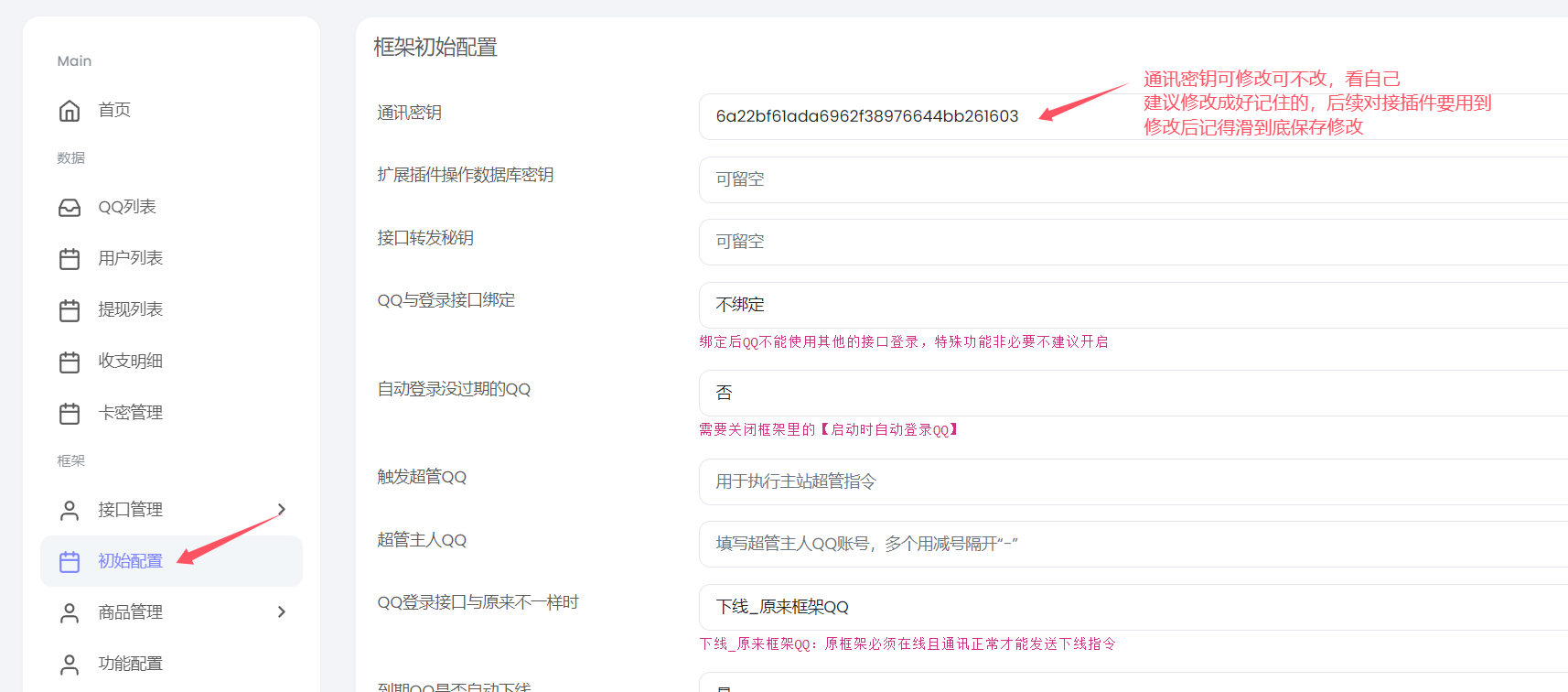Viewport: 1568px width, 692px height.
Task: Select 初始配置 in the sidebar
Action: coord(130,561)
